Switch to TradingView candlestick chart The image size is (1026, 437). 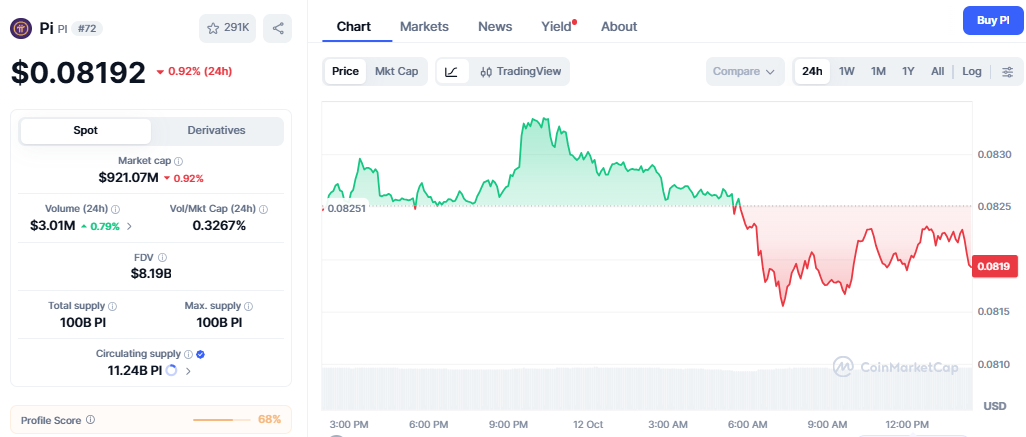point(520,71)
